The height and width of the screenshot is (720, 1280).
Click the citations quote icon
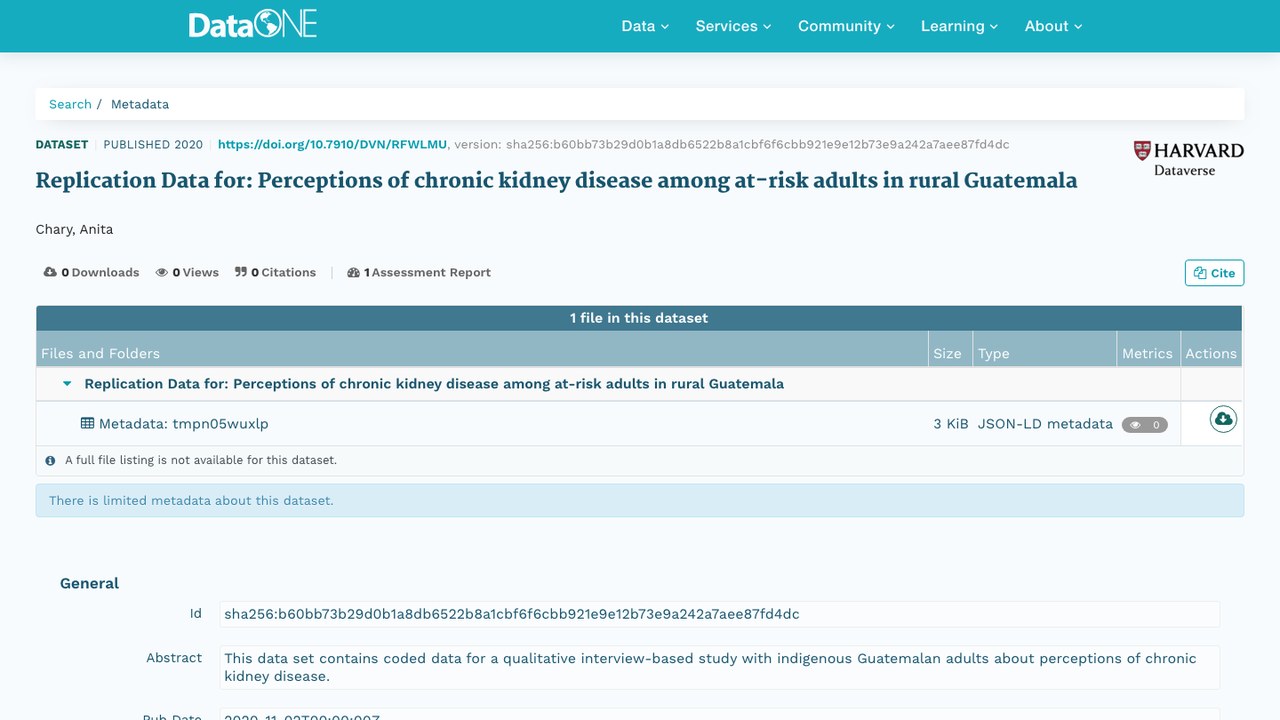241,272
